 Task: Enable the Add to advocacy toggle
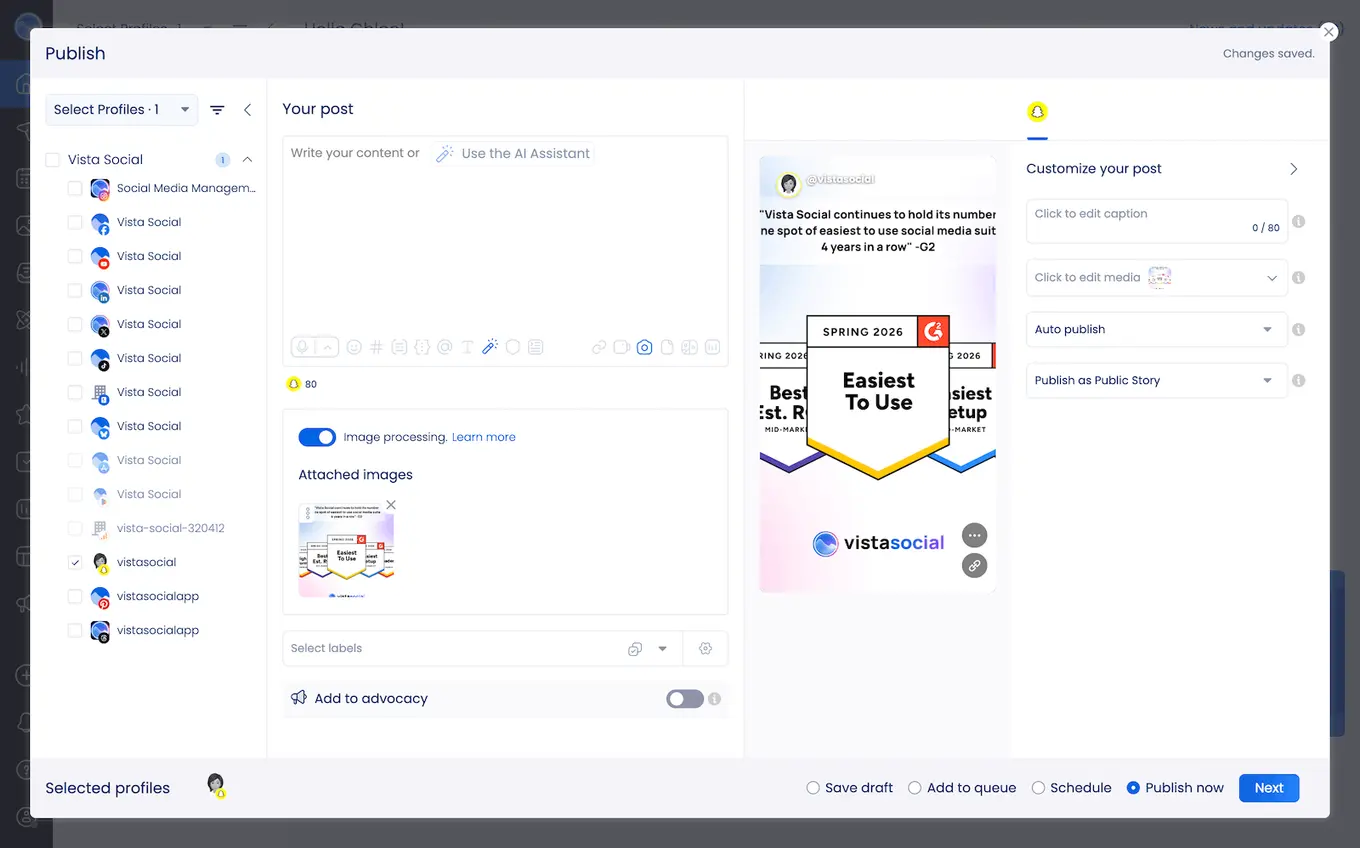pos(685,699)
